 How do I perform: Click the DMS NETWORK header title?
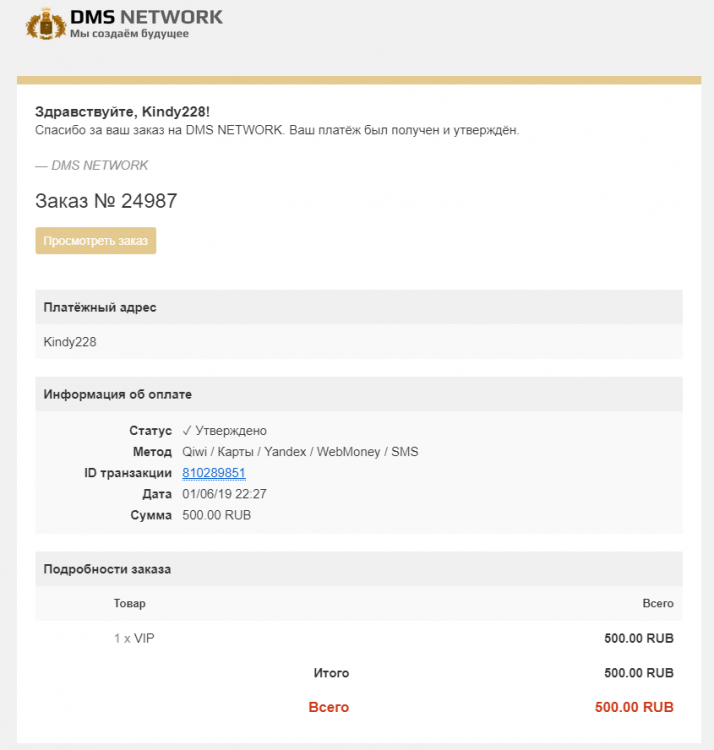(x=146, y=16)
